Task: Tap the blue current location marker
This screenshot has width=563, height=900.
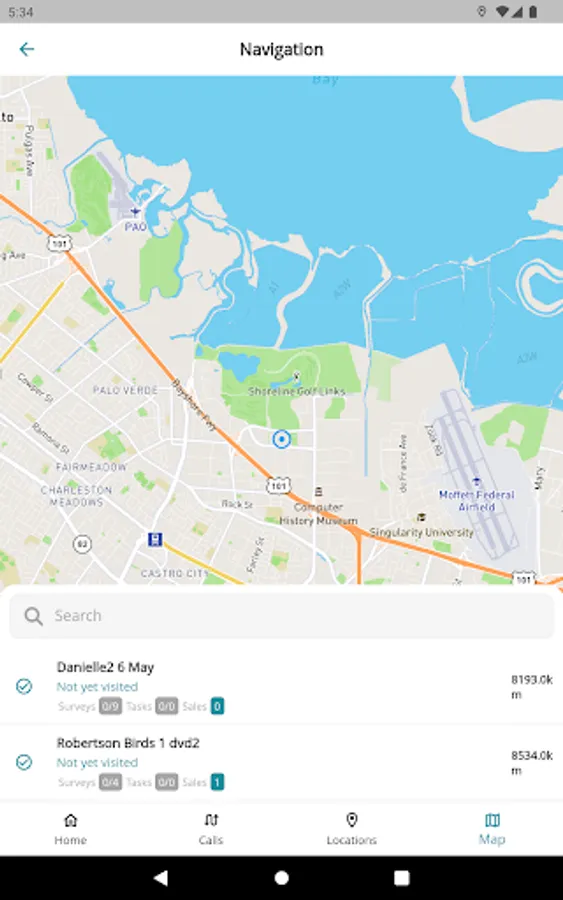Action: 281,439
